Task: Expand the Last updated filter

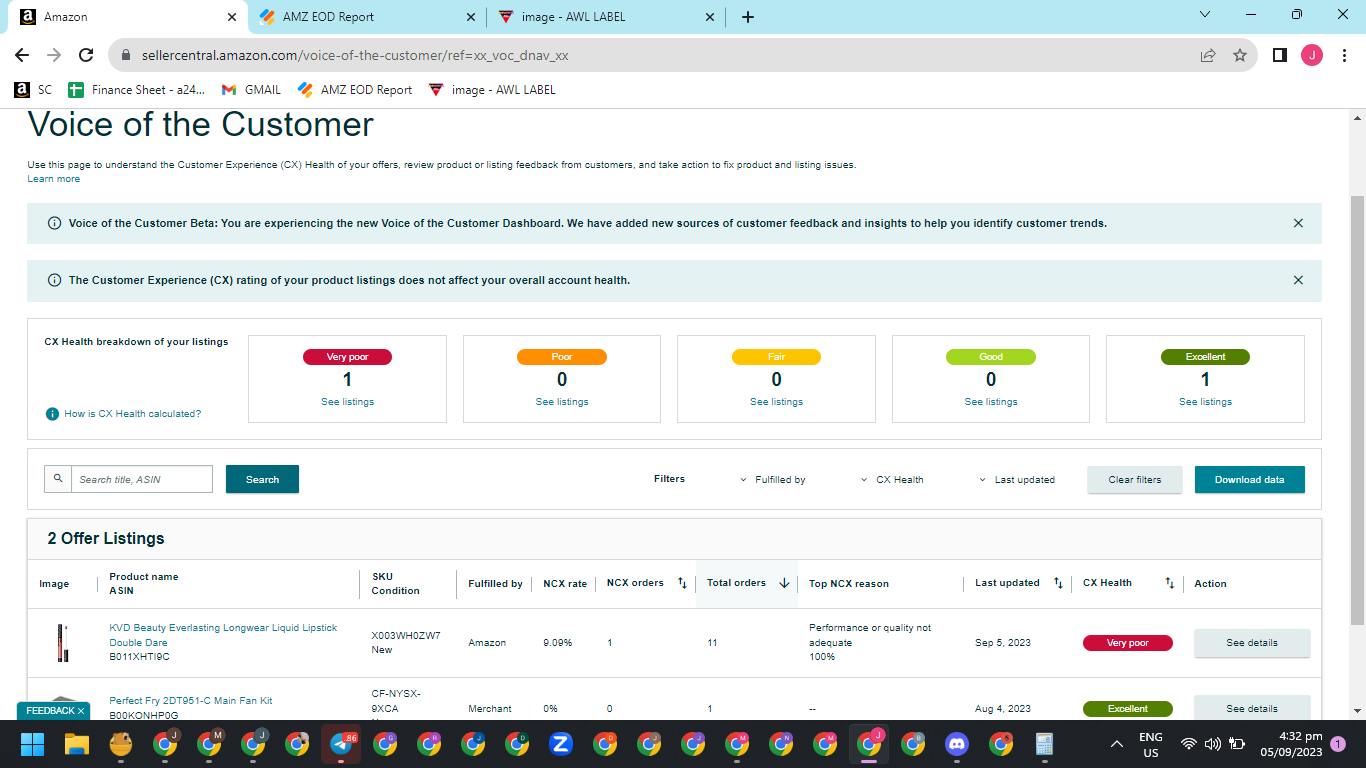Action: pyautogui.click(x=1017, y=480)
